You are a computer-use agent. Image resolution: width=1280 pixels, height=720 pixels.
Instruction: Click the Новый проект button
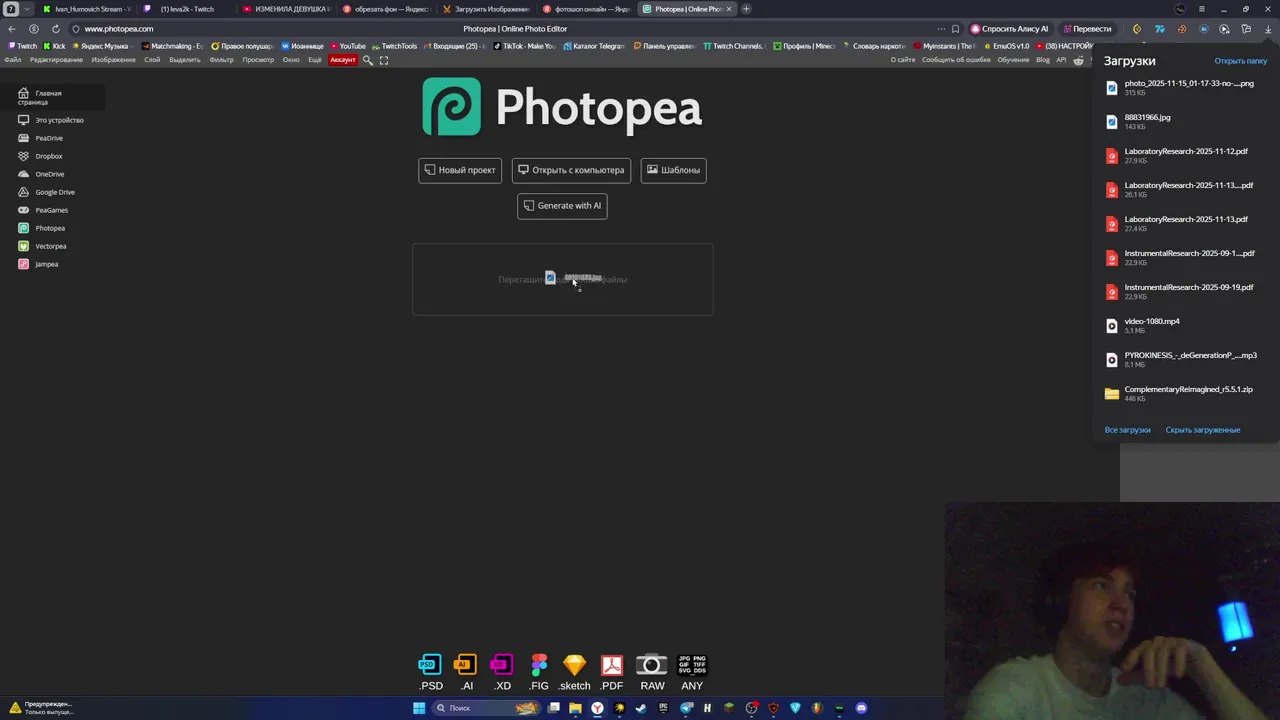coord(460,170)
